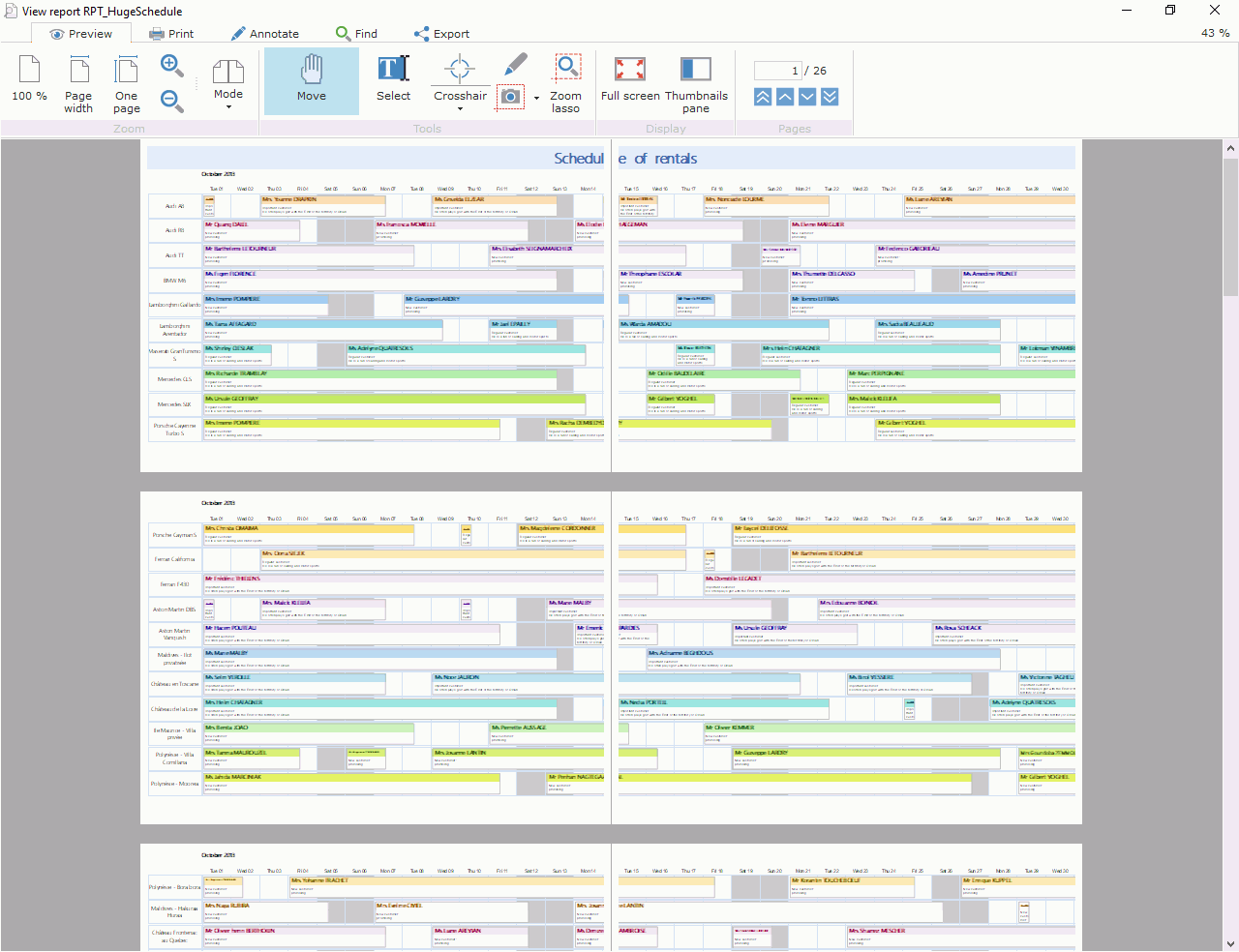The width and height of the screenshot is (1239, 952).
Task: Click the 43 % zoom indicator
Action: tap(1215, 33)
